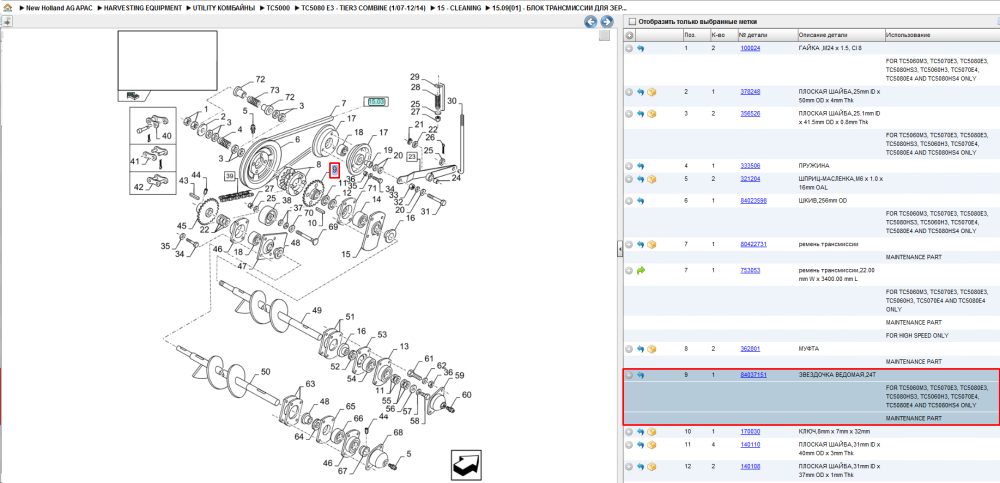Click blue arrow icon for part 100024
Image resolution: width=1000 pixels, height=483 pixels.
point(640,48)
